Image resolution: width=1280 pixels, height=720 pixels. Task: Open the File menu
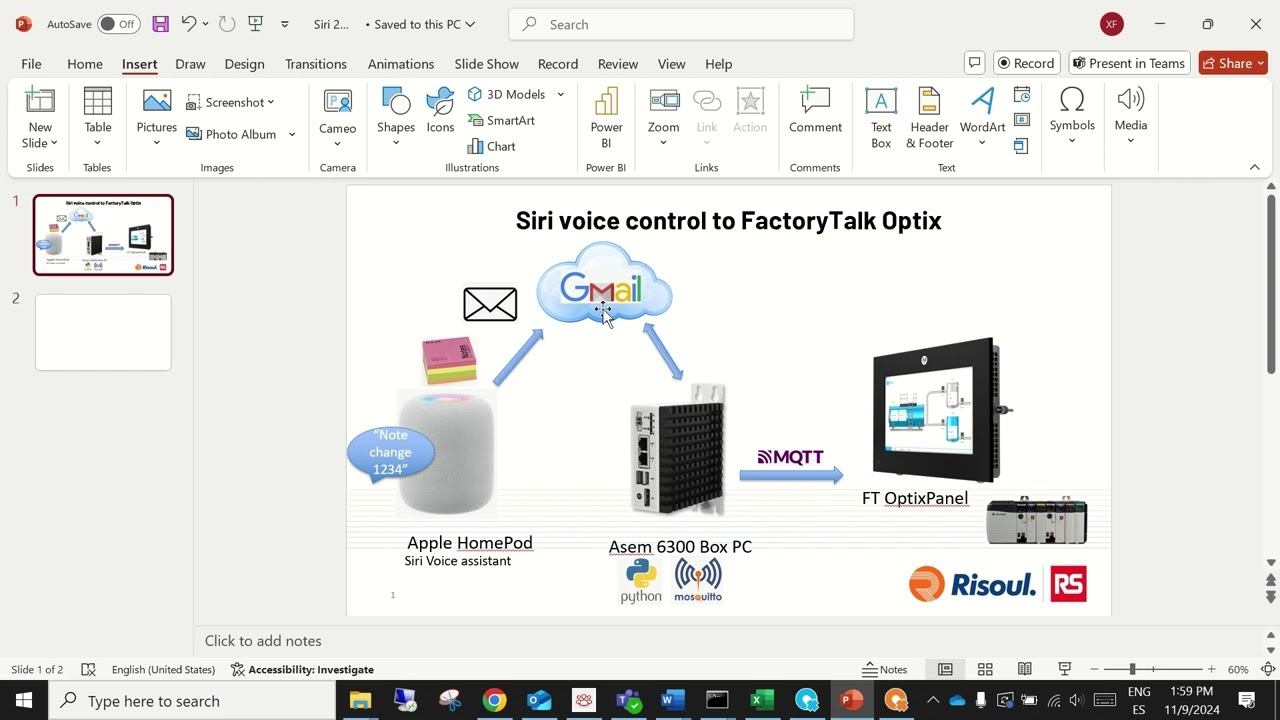[31, 63]
